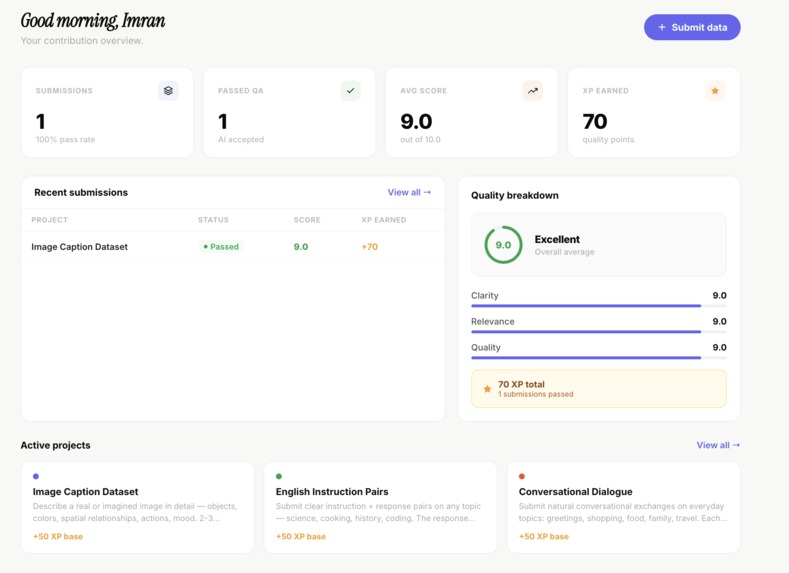Select the Image Caption Dataset submission row
789x573 pixels.
point(233,247)
